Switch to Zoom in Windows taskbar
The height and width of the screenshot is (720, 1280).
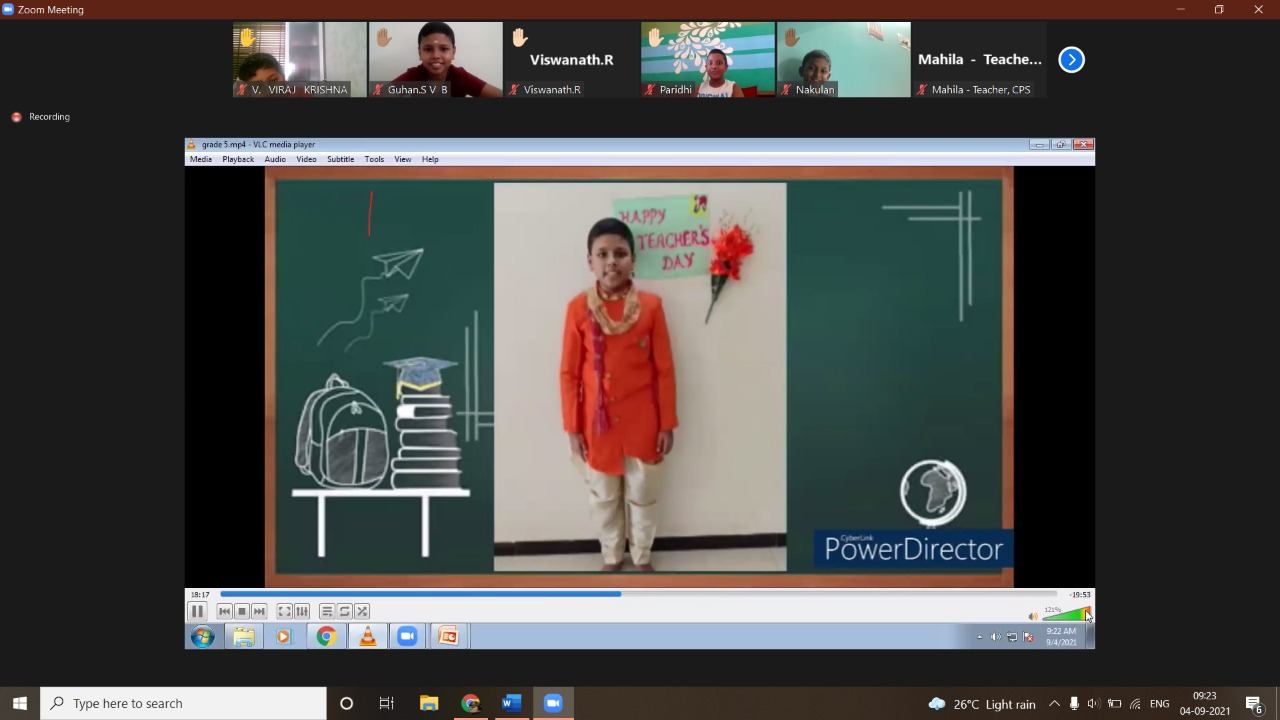click(x=553, y=703)
